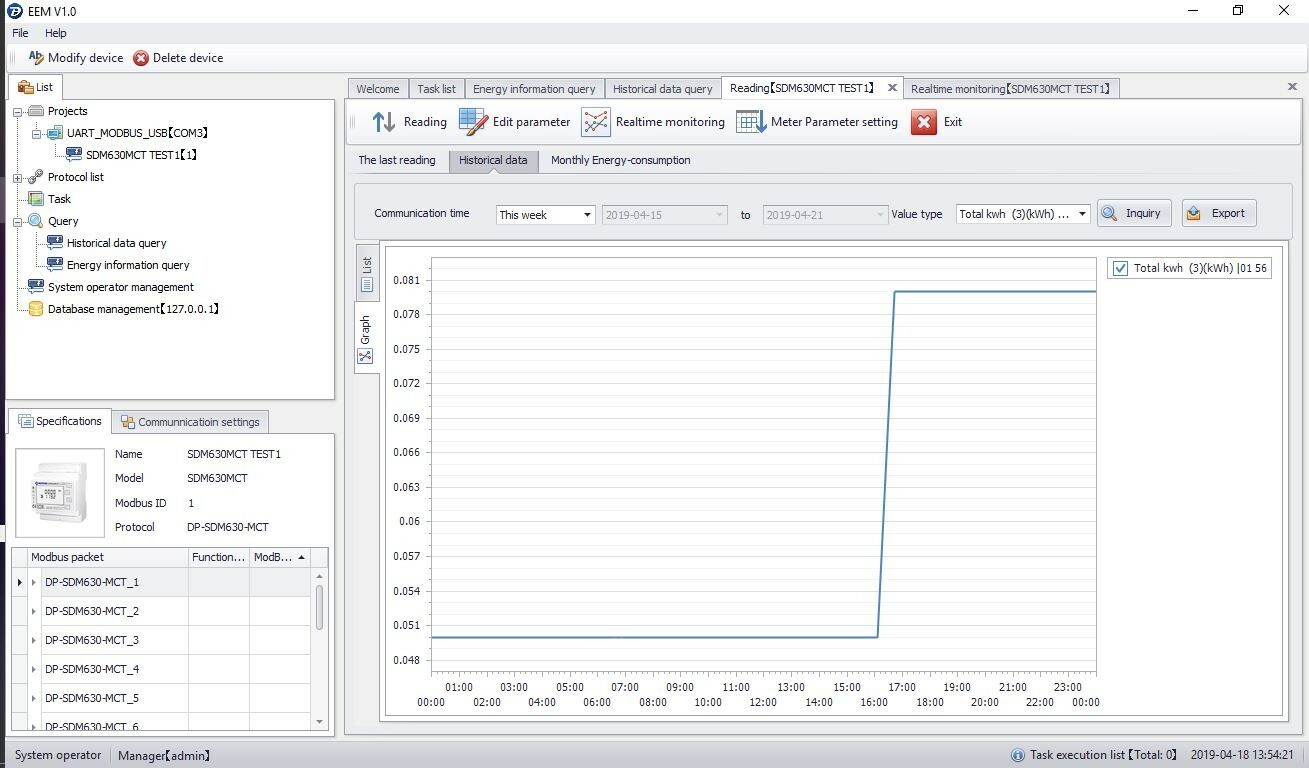Image resolution: width=1309 pixels, height=768 pixels.
Task: Switch to vertical List view tab
Action: click(367, 272)
